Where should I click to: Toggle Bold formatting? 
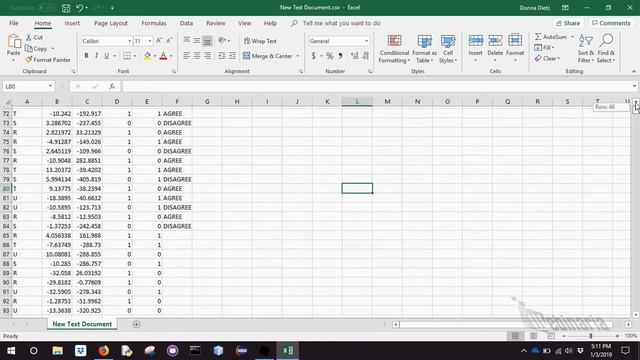pyautogui.click(x=86, y=56)
